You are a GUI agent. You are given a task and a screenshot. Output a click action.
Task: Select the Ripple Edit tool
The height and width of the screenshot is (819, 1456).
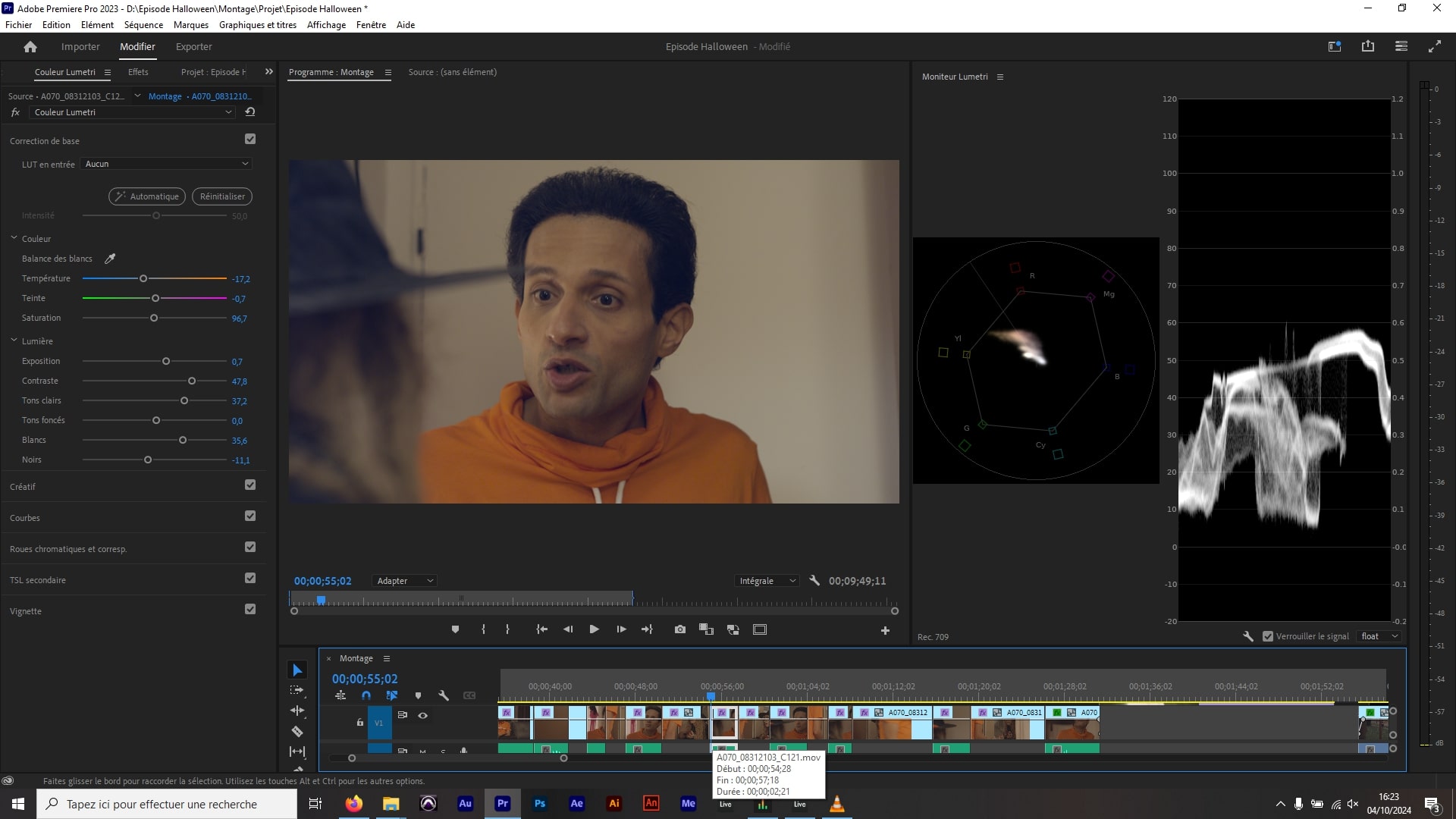click(x=297, y=711)
